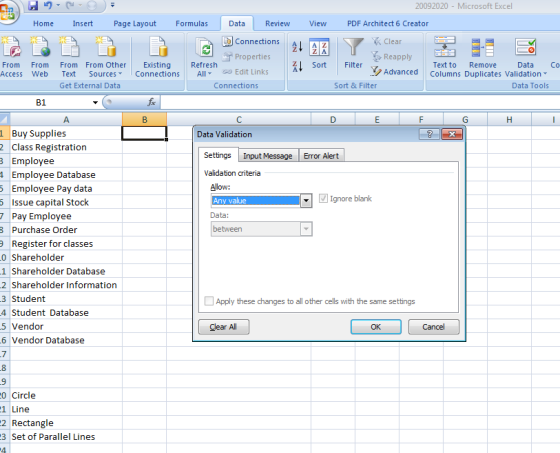Select cell containing Set of Parallel Lines
Screen dimensions: 560x453
(x=66, y=437)
